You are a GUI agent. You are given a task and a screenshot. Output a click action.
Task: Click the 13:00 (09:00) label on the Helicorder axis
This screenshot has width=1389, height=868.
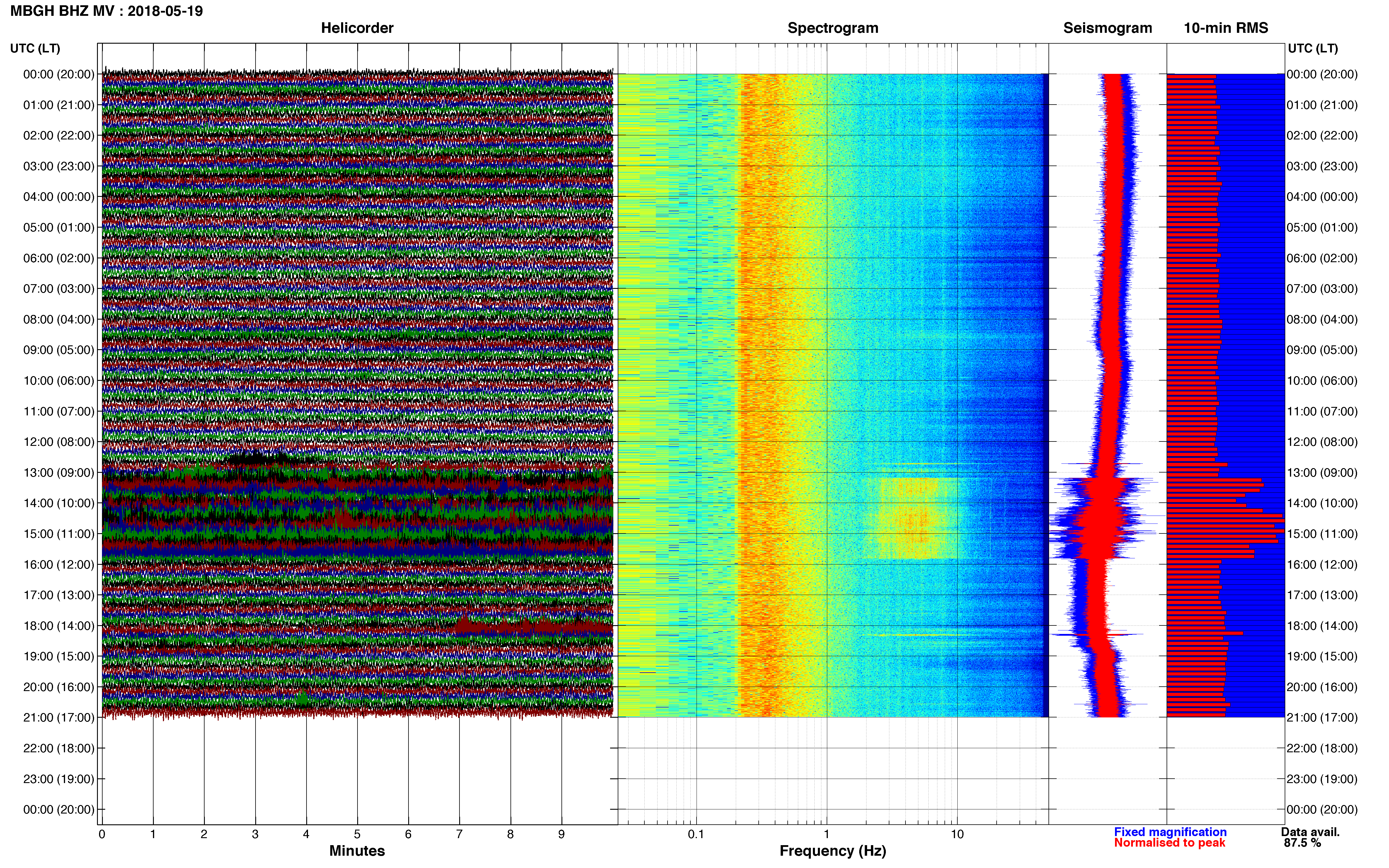click(x=59, y=473)
